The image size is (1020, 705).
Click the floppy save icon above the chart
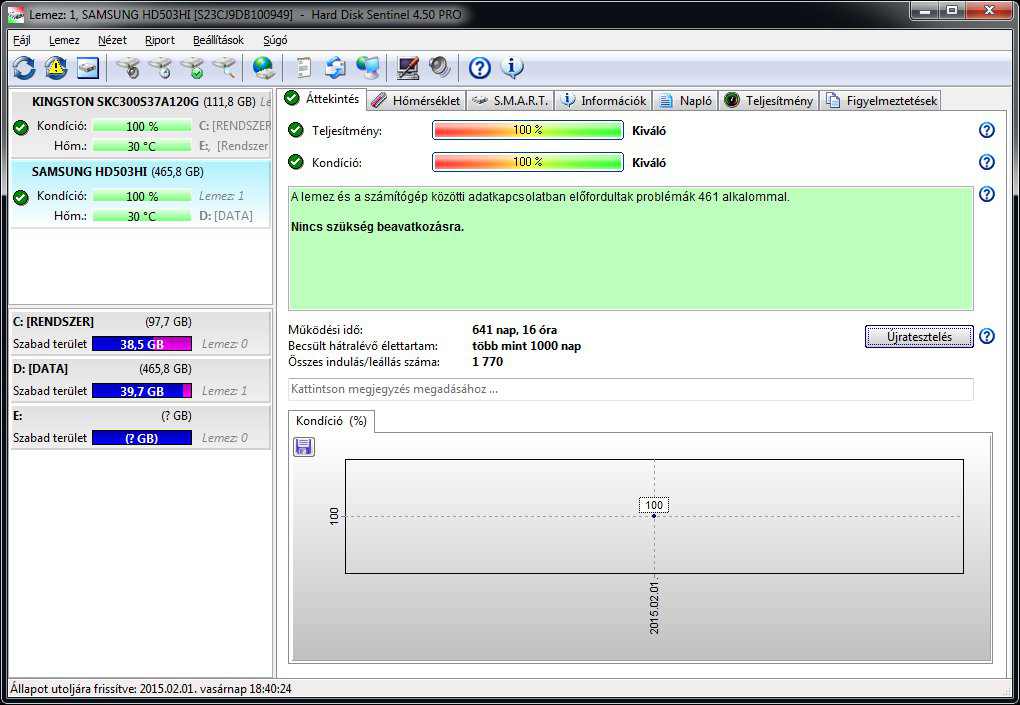click(x=304, y=447)
